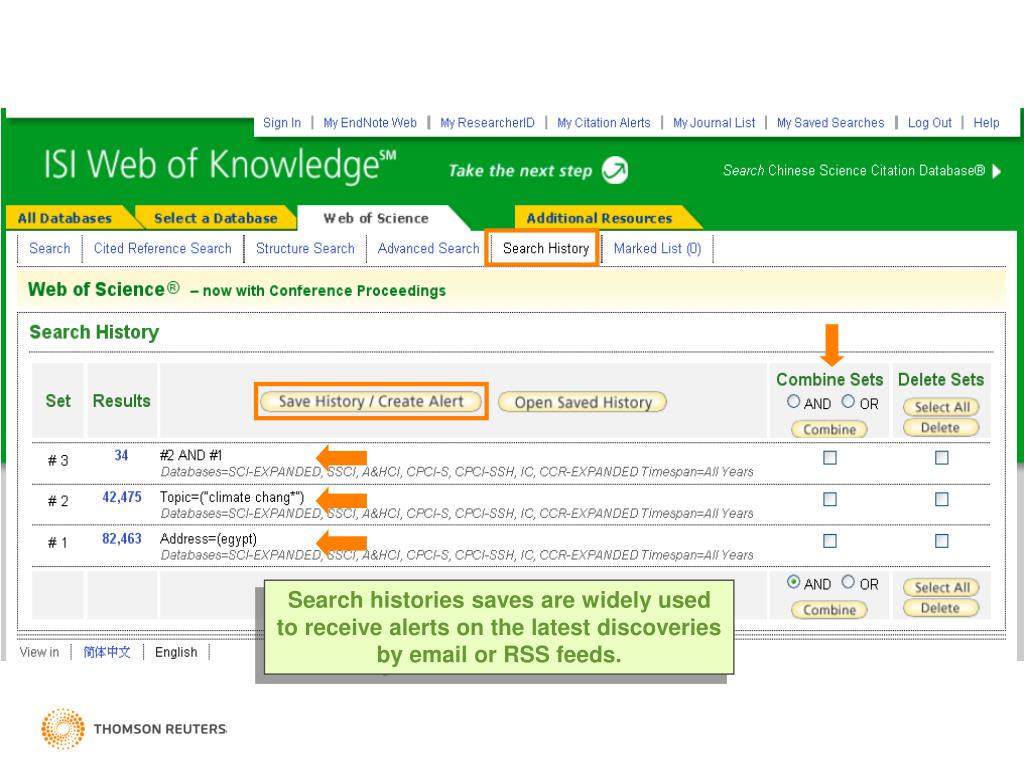Viewport: 1024px width, 768px height.
Task: Open the All Databases tab
Action: [65, 218]
